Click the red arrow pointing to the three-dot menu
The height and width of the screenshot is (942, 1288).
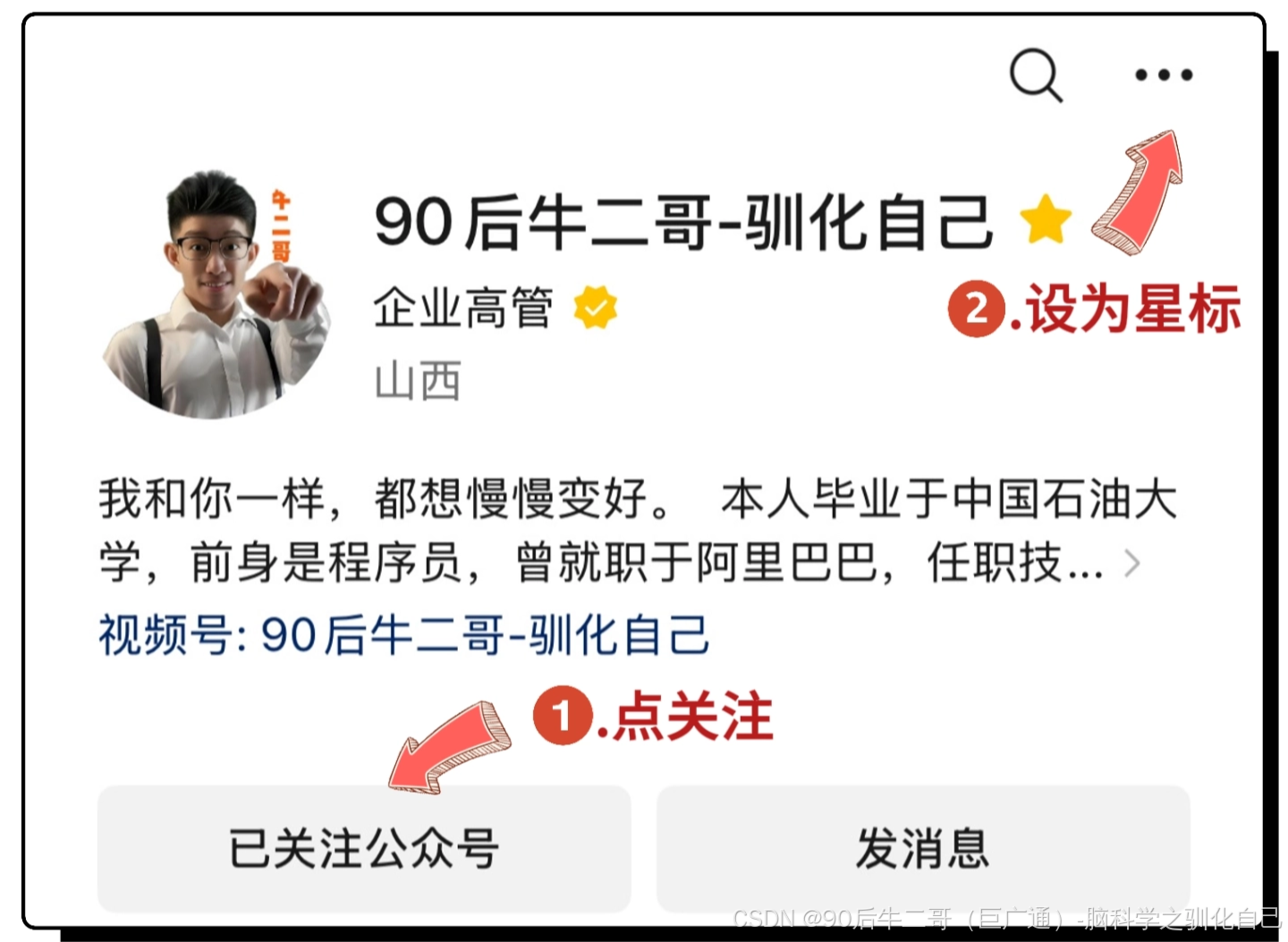[x=1137, y=191]
